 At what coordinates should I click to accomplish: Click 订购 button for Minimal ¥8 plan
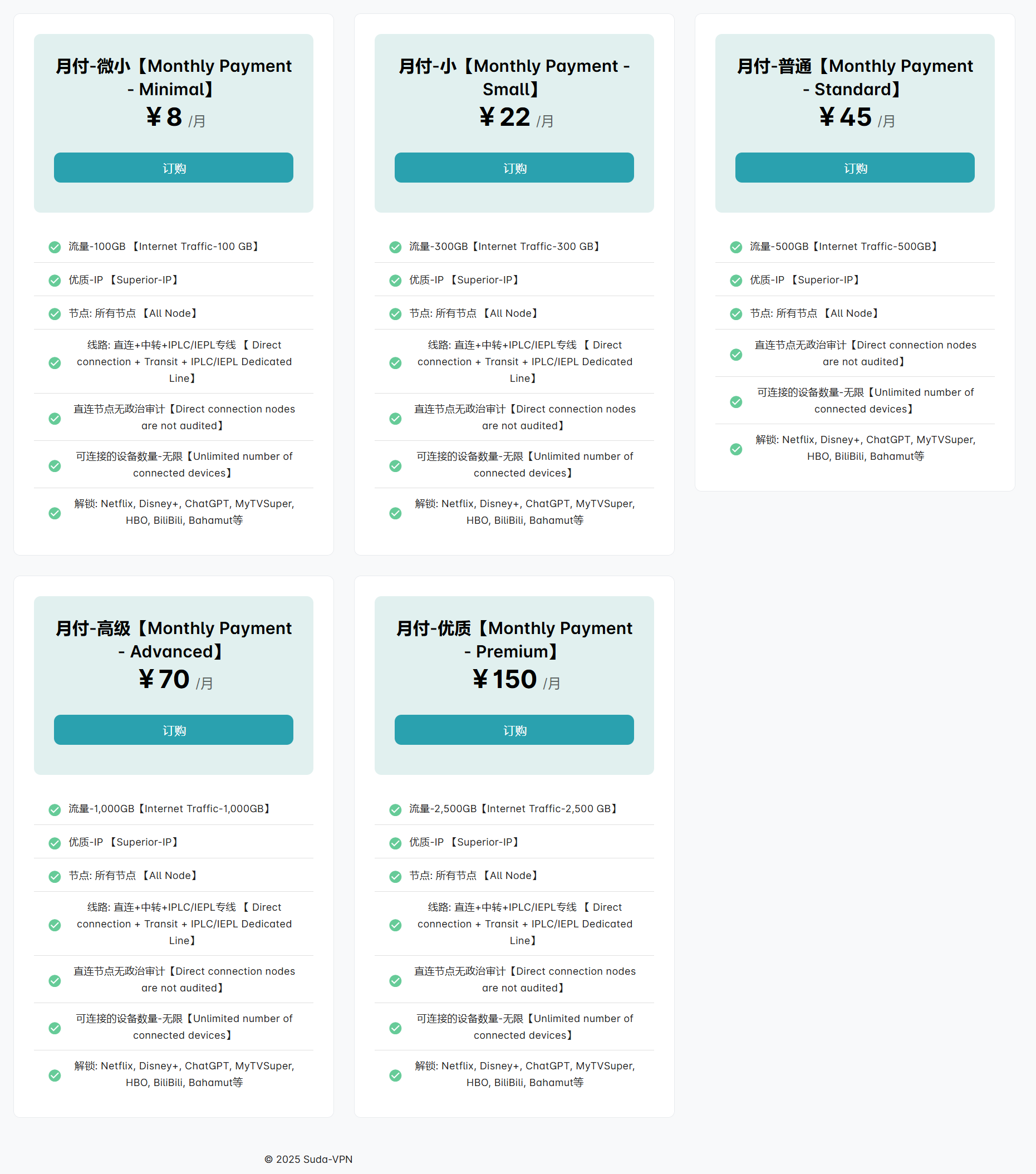[x=174, y=168]
